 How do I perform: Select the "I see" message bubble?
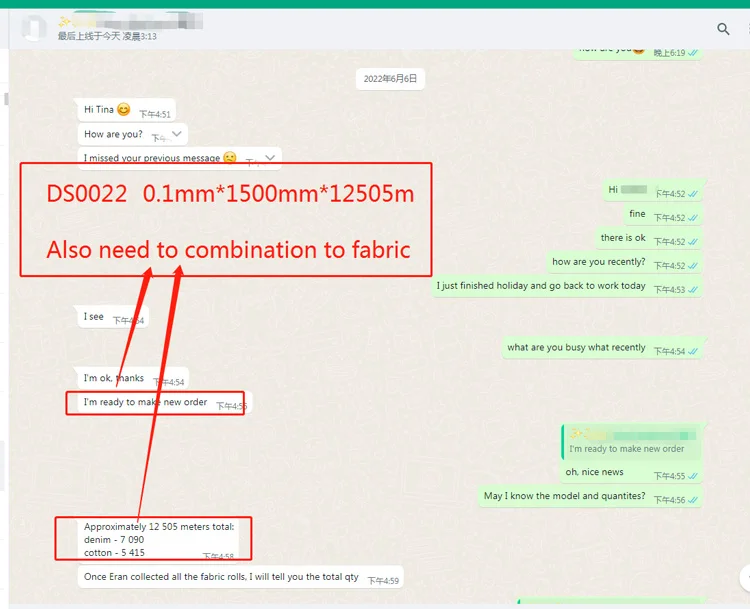tap(94, 317)
